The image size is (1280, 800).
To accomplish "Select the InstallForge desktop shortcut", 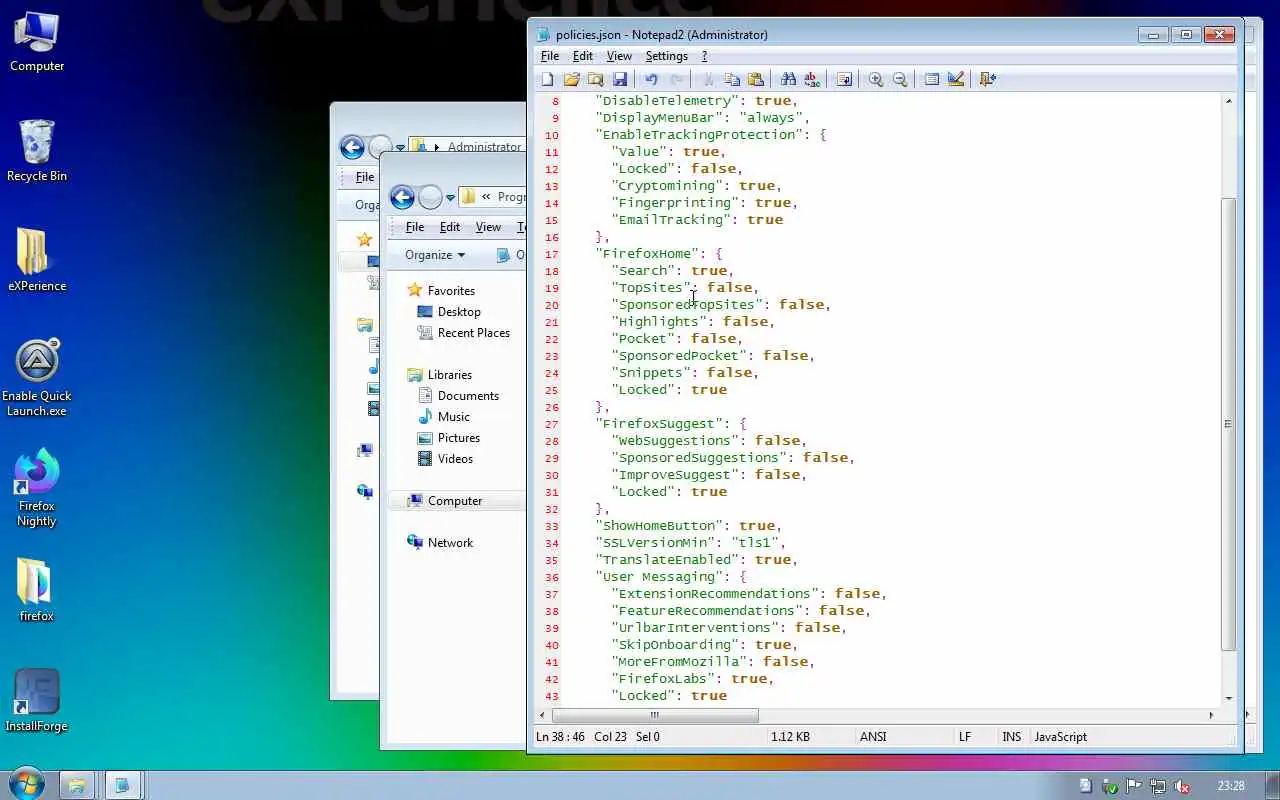I will coord(37,701).
